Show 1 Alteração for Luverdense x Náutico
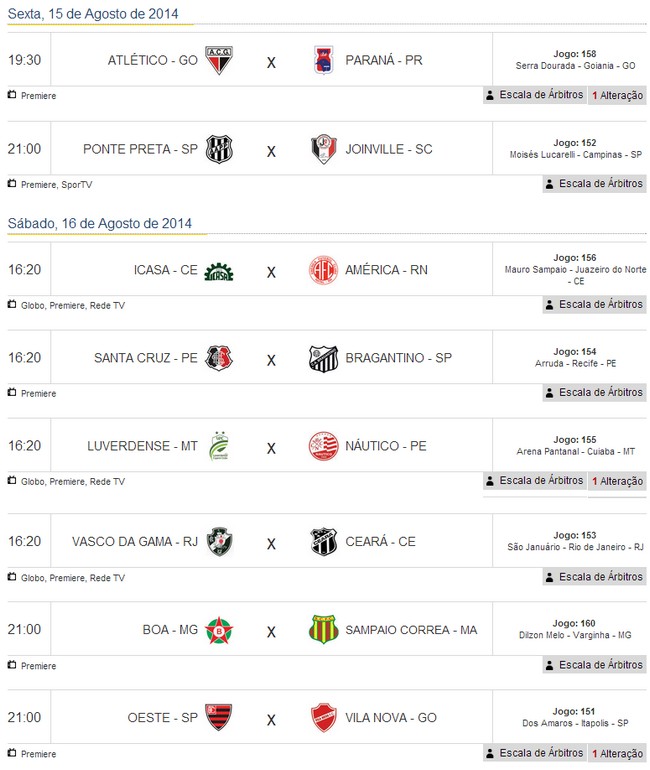Image resolution: width=650 pixels, height=770 pixels. pyautogui.click(x=617, y=481)
